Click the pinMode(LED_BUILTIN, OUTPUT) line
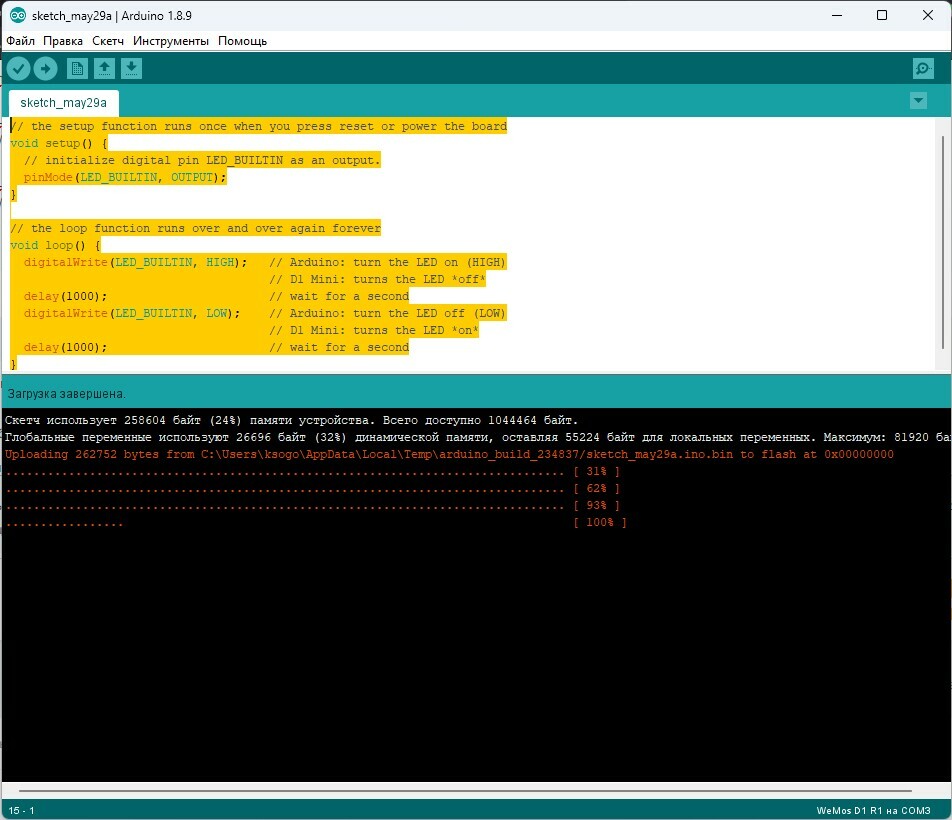 click(x=125, y=177)
